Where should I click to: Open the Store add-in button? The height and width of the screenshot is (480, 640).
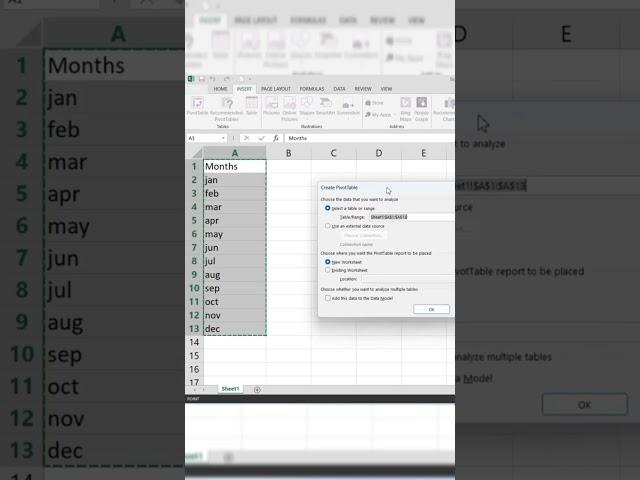click(x=374, y=103)
